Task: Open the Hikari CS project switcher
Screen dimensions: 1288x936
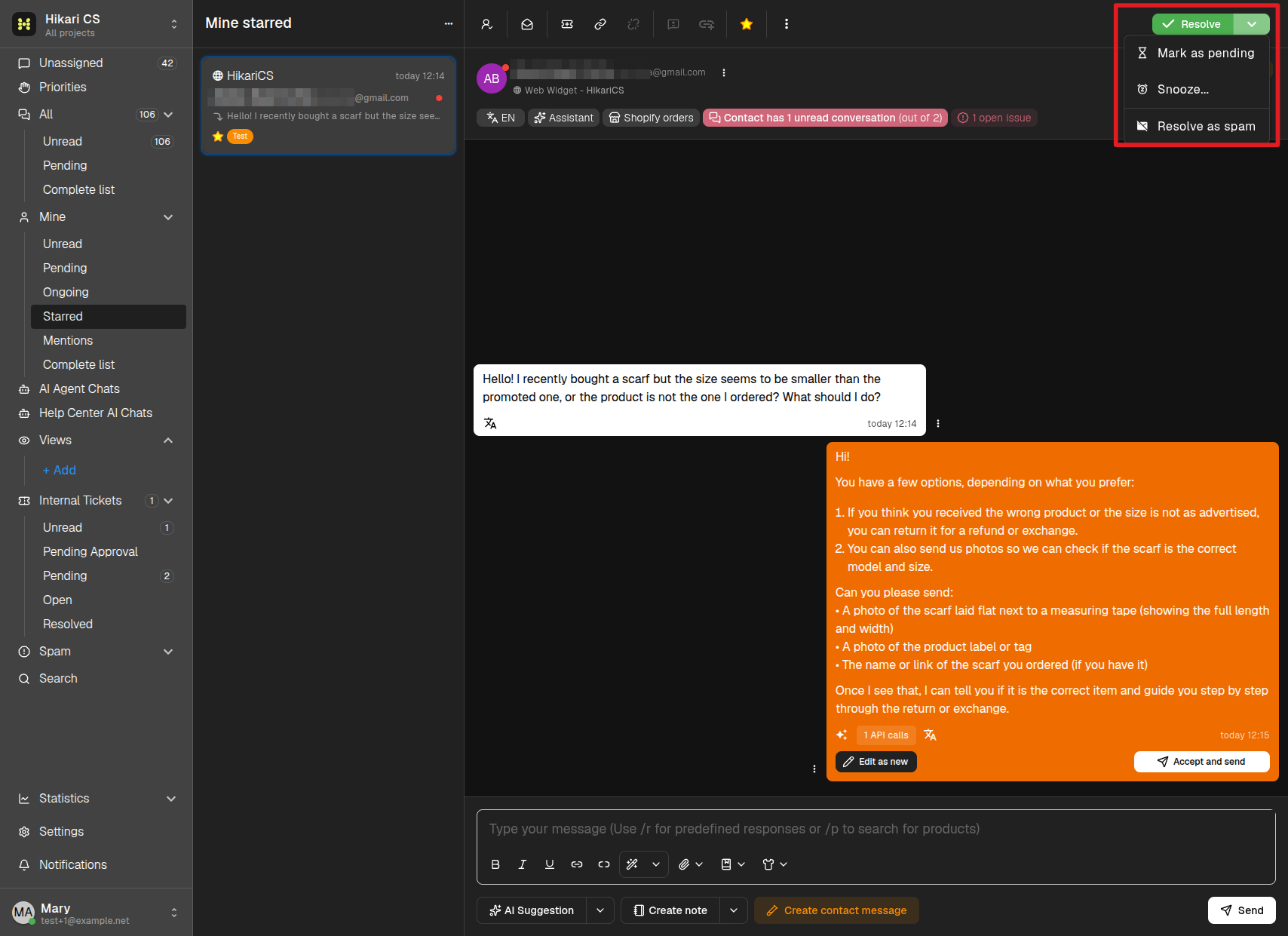Action: 96,24
